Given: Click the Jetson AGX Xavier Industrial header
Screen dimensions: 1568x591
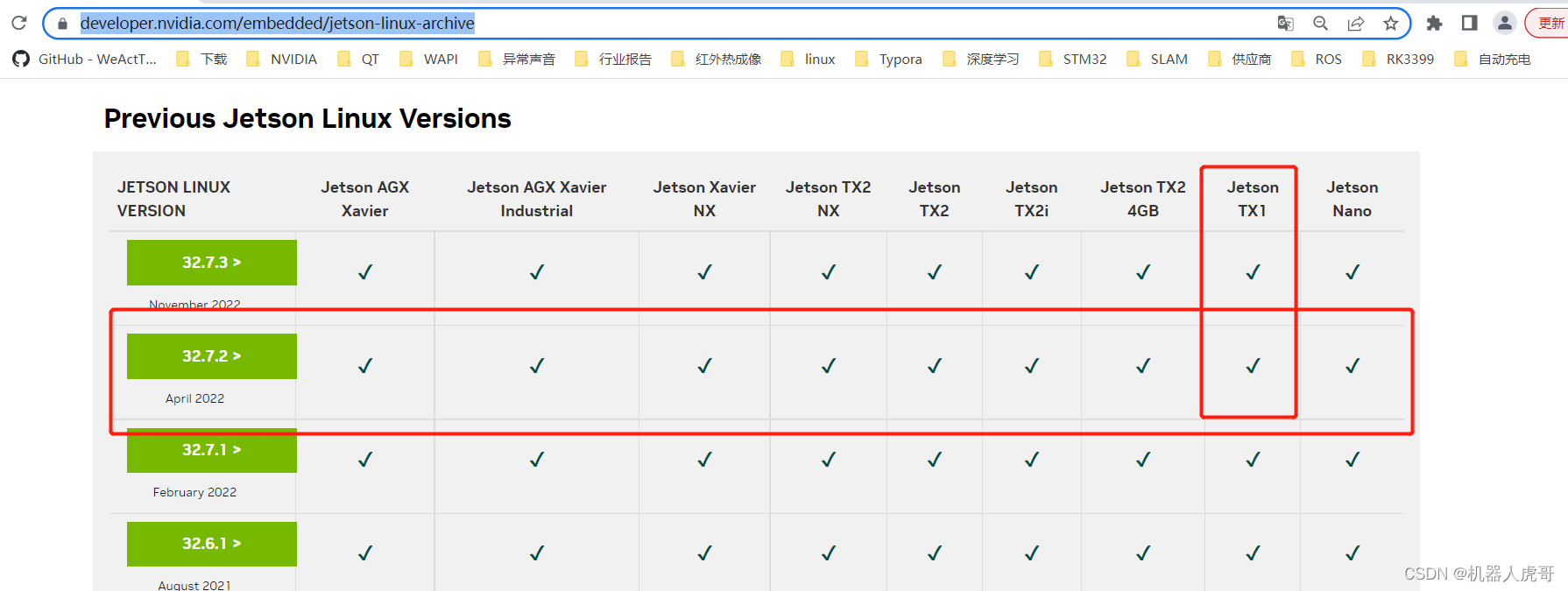Looking at the screenshot, I should (x=537, y=199).
